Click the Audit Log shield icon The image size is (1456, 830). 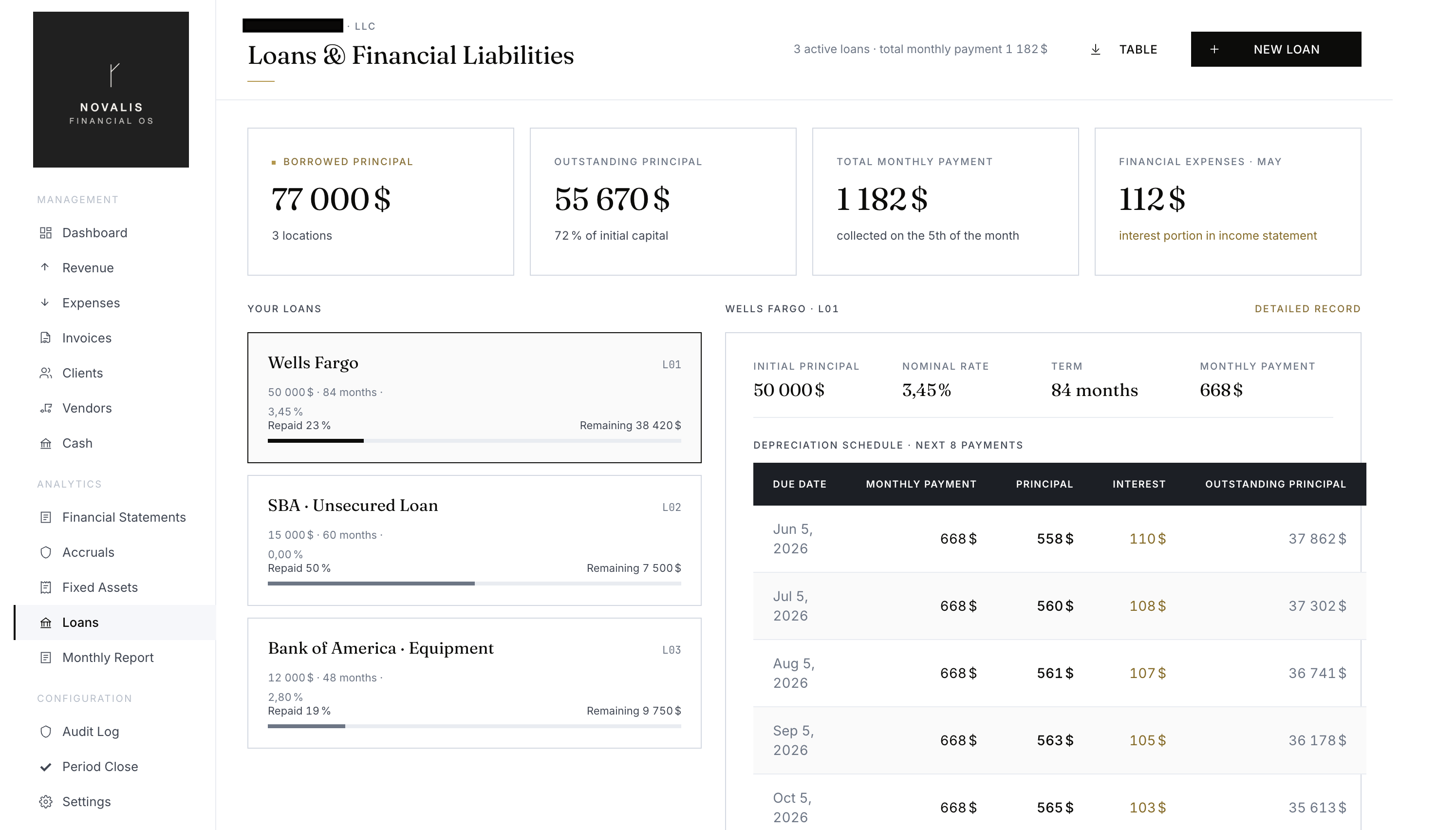(46, 732)
